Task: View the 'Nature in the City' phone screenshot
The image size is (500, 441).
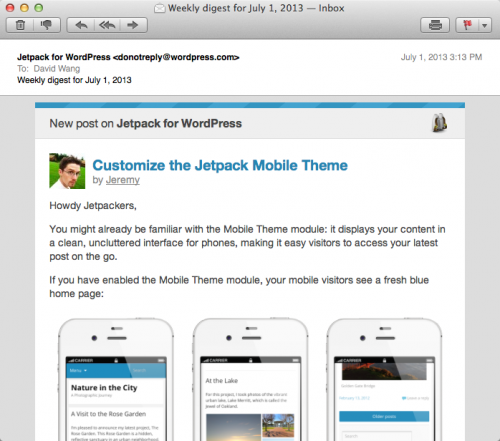Action: [x=116, y=379]
